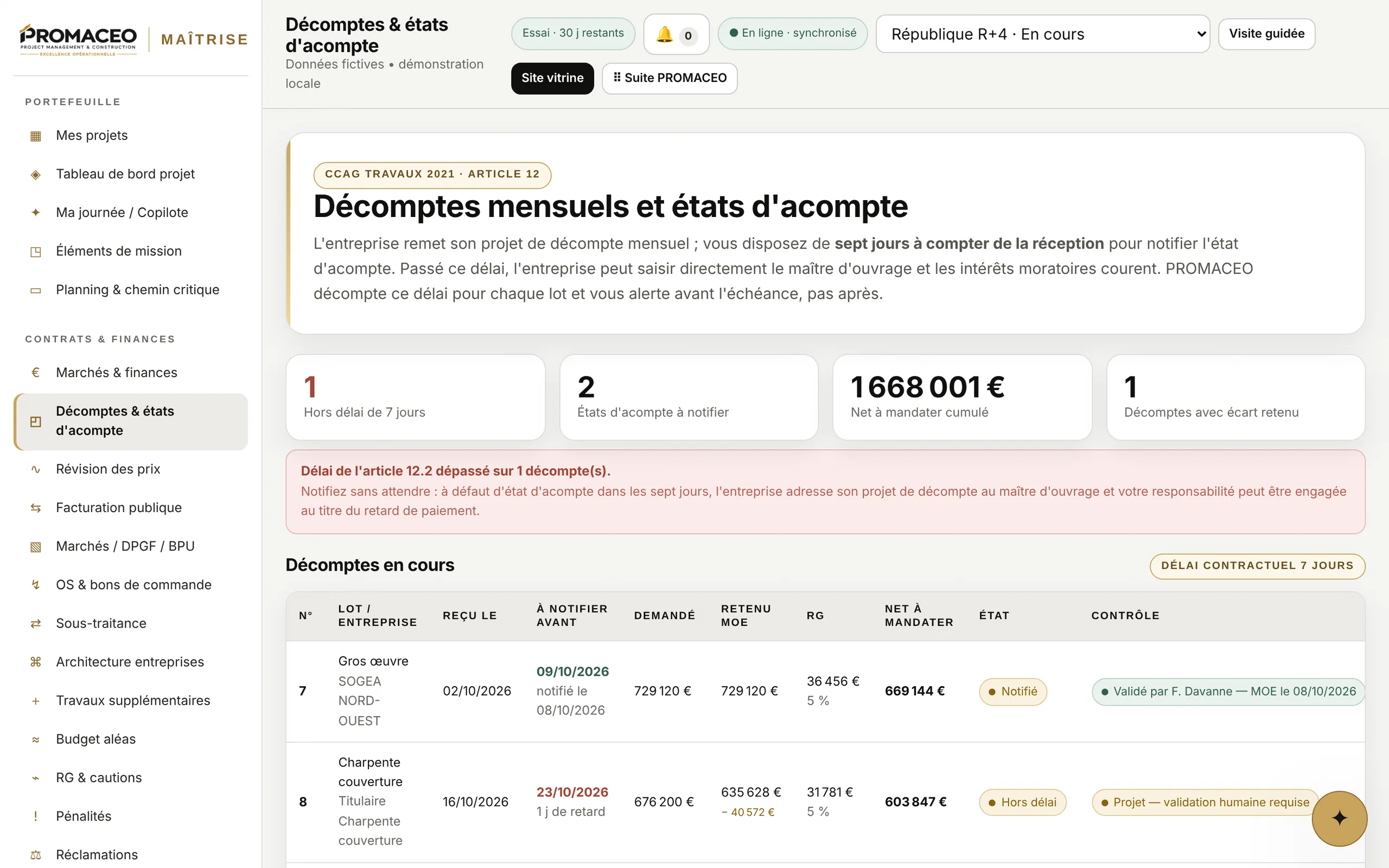Click the Mes projets grid icon

tap(36, 136)
